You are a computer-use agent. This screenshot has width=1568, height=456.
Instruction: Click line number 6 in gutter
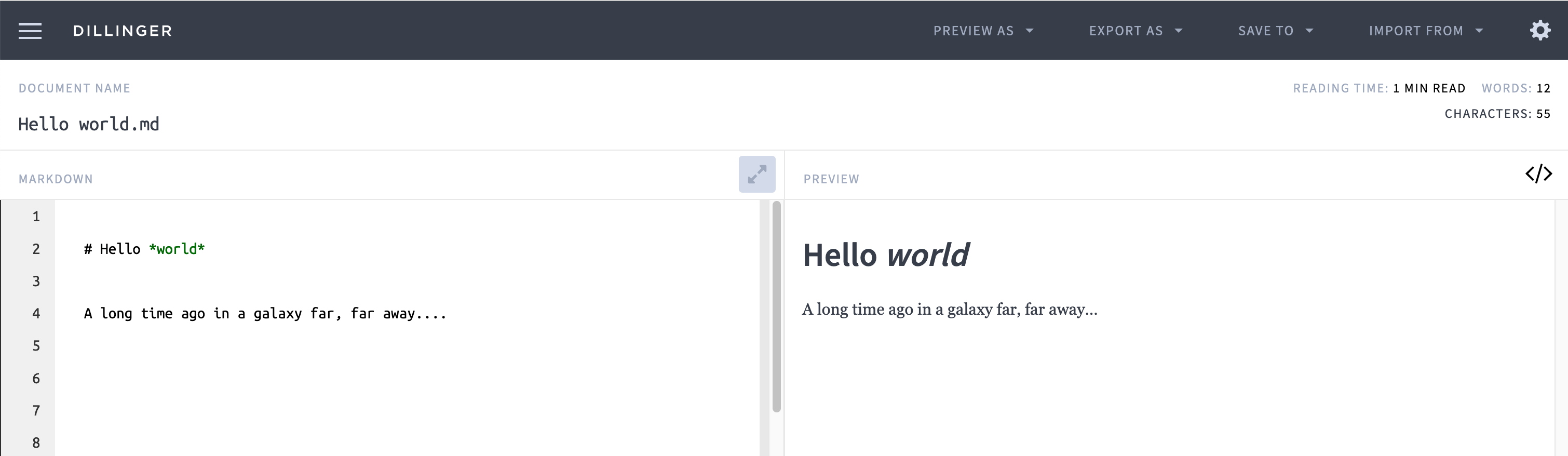[36, 379]
